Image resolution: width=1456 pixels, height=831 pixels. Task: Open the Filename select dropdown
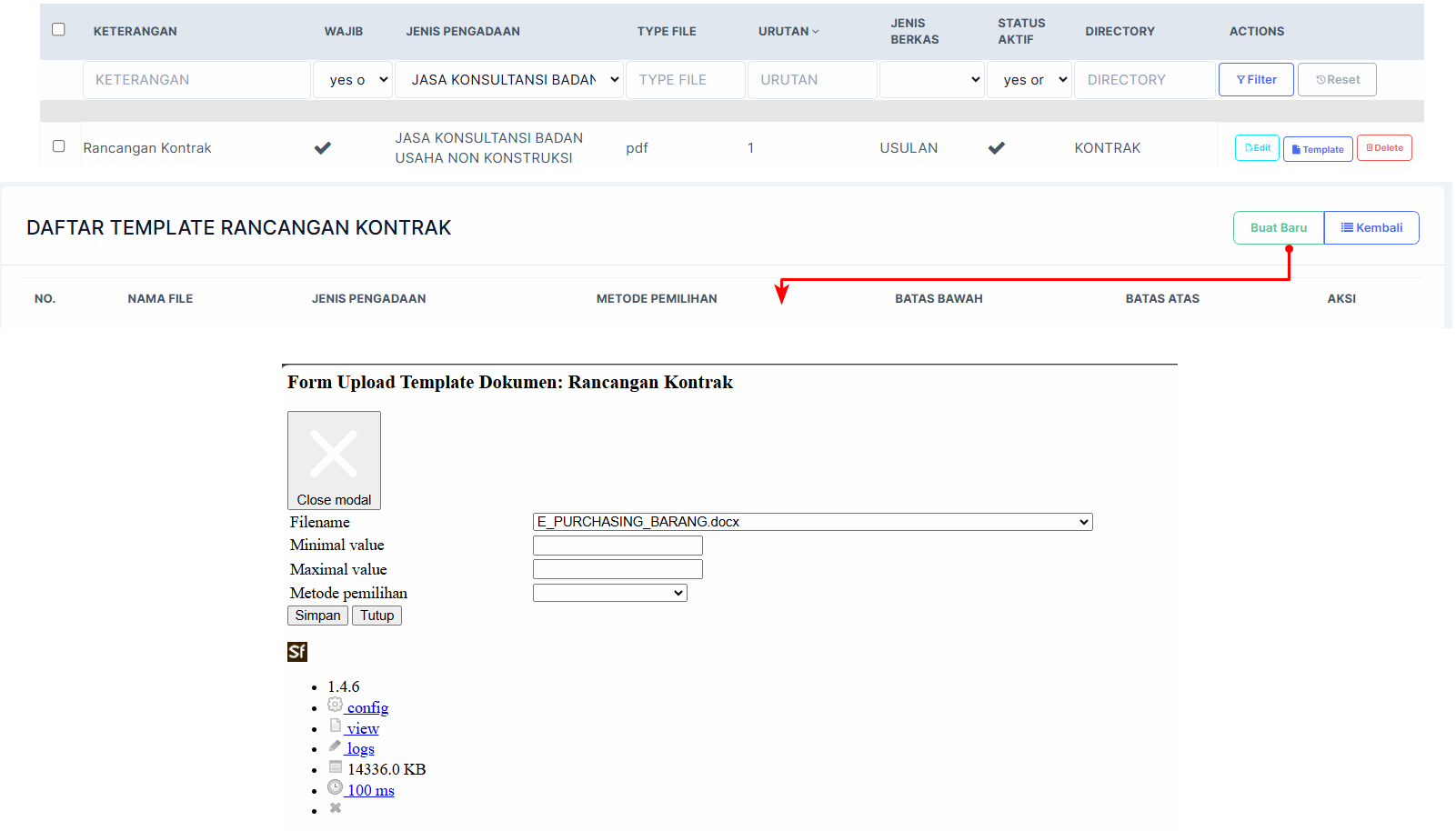812,522
